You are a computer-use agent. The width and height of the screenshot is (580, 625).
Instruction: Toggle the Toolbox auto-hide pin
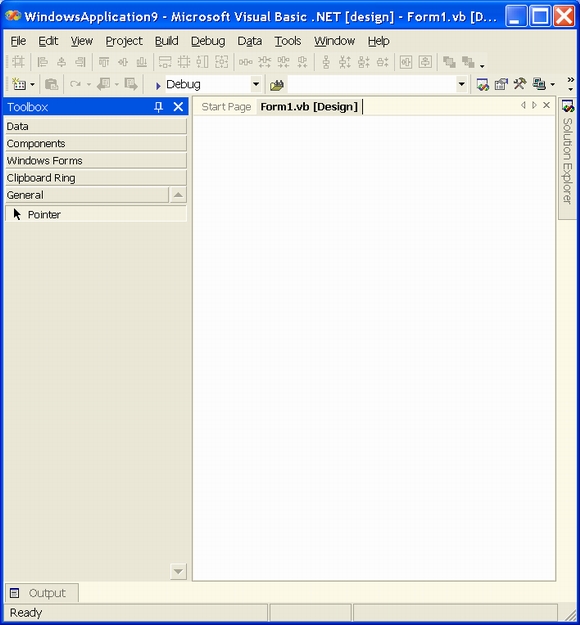tap(158, 107)
